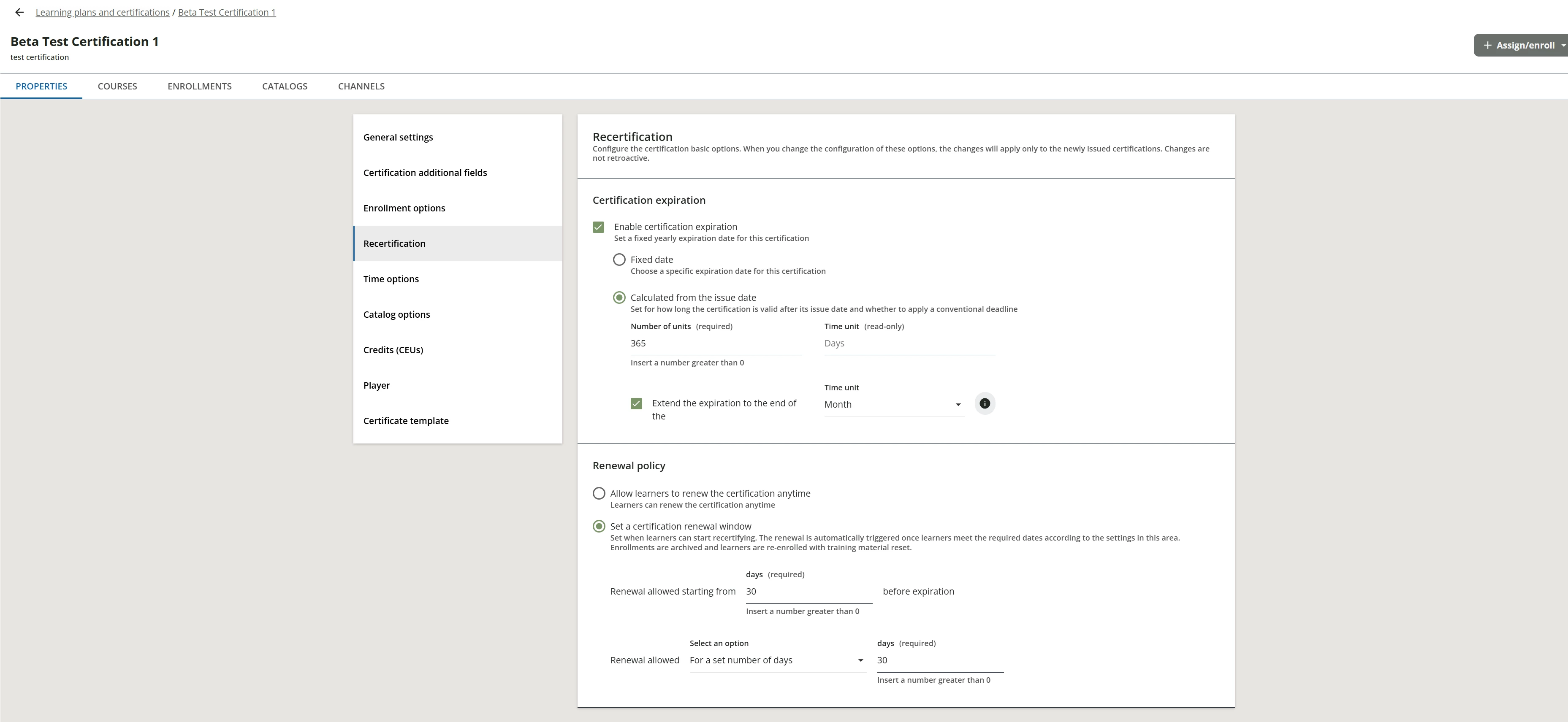Select the Fixed date radio option
Image resolution: width=1568 pixels, height=722 pixels.
click(x=619, y=260)
